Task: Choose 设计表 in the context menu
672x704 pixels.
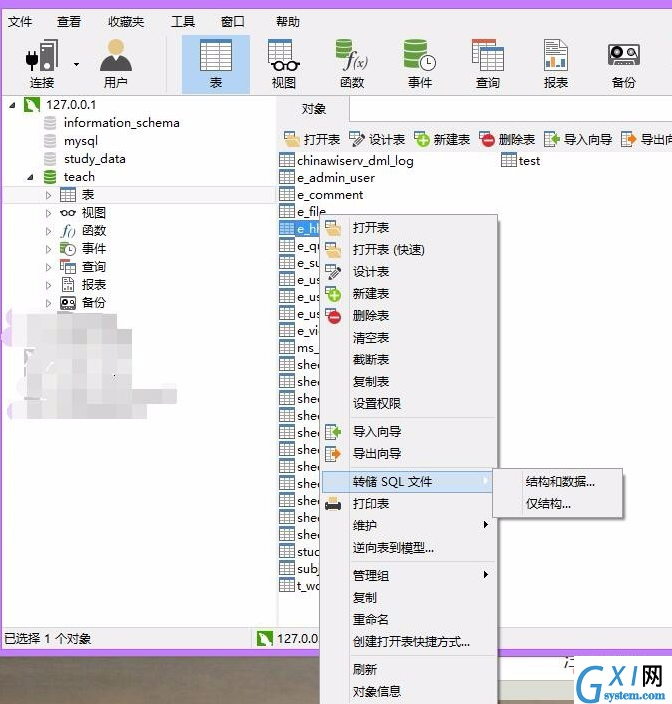Action: [x=409, y=272]
